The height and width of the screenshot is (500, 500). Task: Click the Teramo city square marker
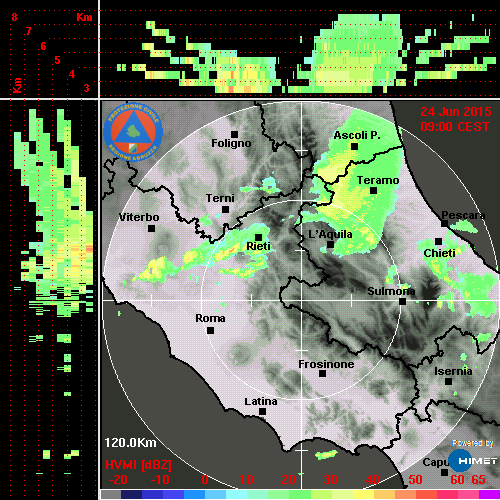pyautogui.click(x=374, y=191)
